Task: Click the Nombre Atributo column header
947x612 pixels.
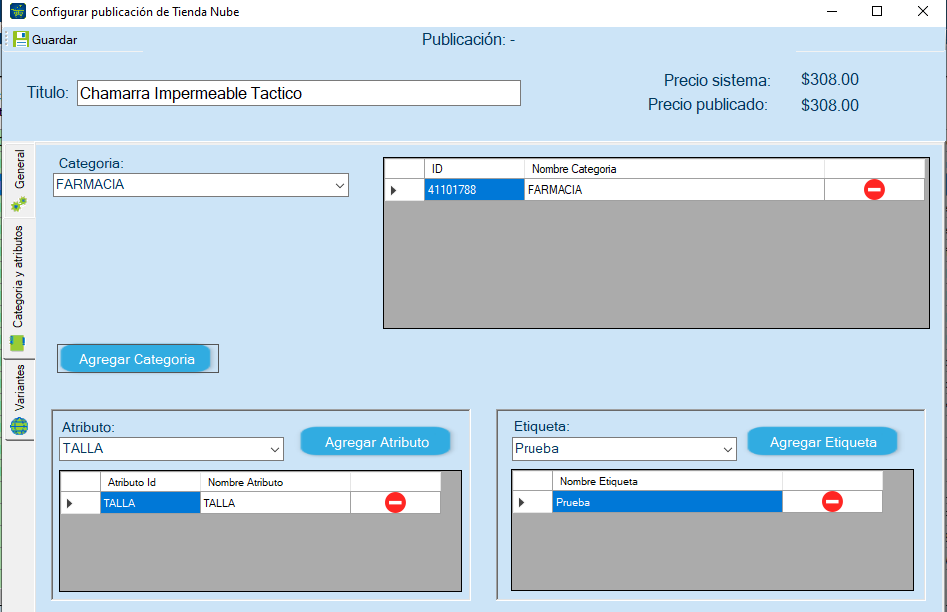Action: point(275,482)
